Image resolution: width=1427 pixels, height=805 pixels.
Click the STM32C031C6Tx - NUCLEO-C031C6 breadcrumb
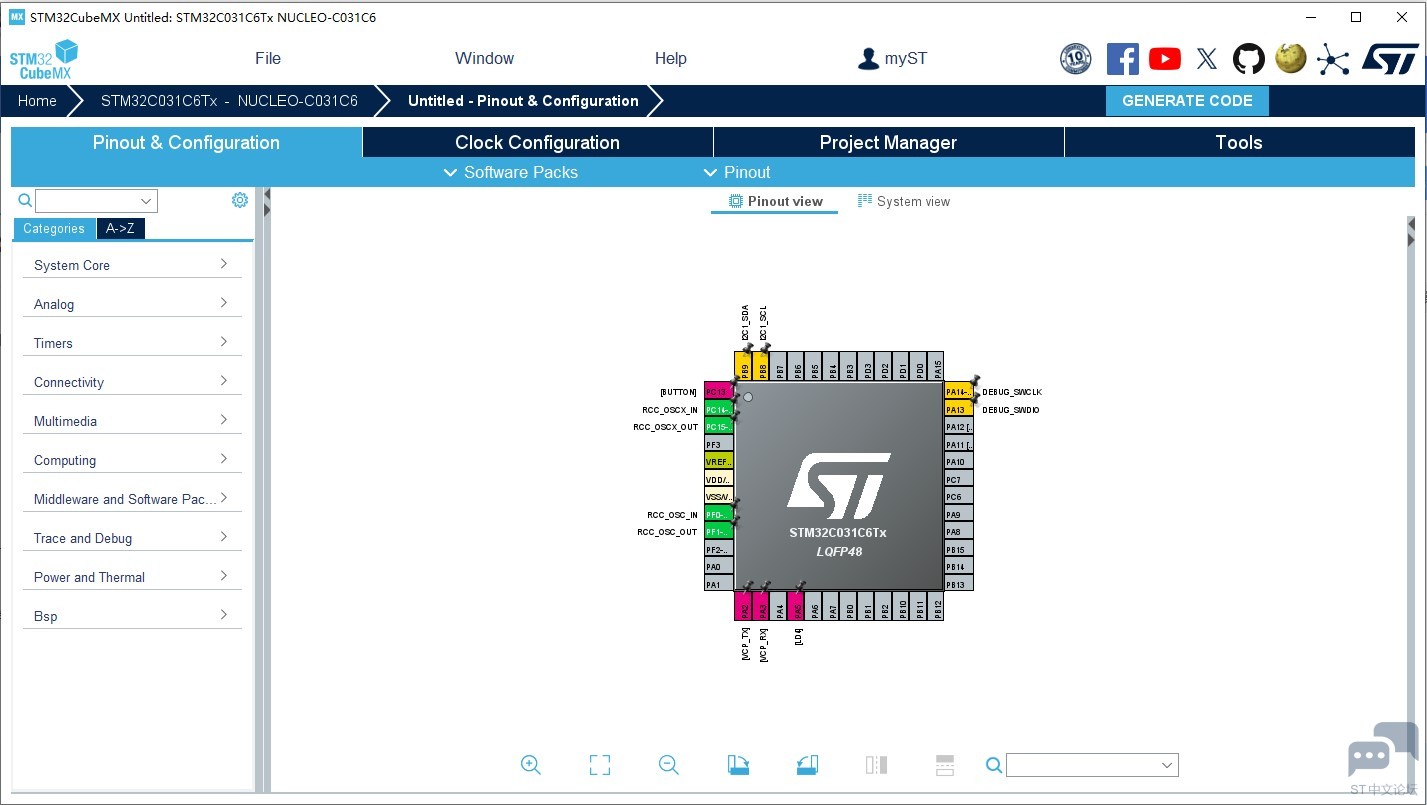click(x=229, y=101)
